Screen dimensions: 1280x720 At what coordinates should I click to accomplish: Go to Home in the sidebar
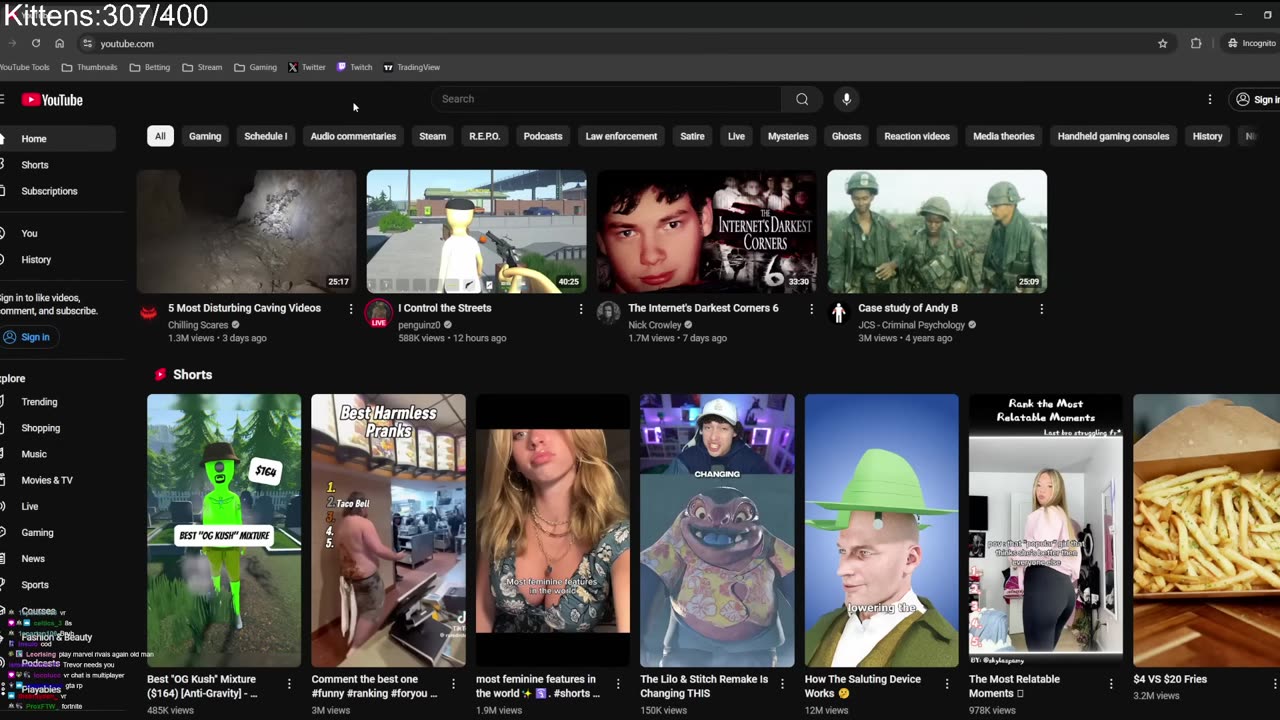(x=57, y=139)
